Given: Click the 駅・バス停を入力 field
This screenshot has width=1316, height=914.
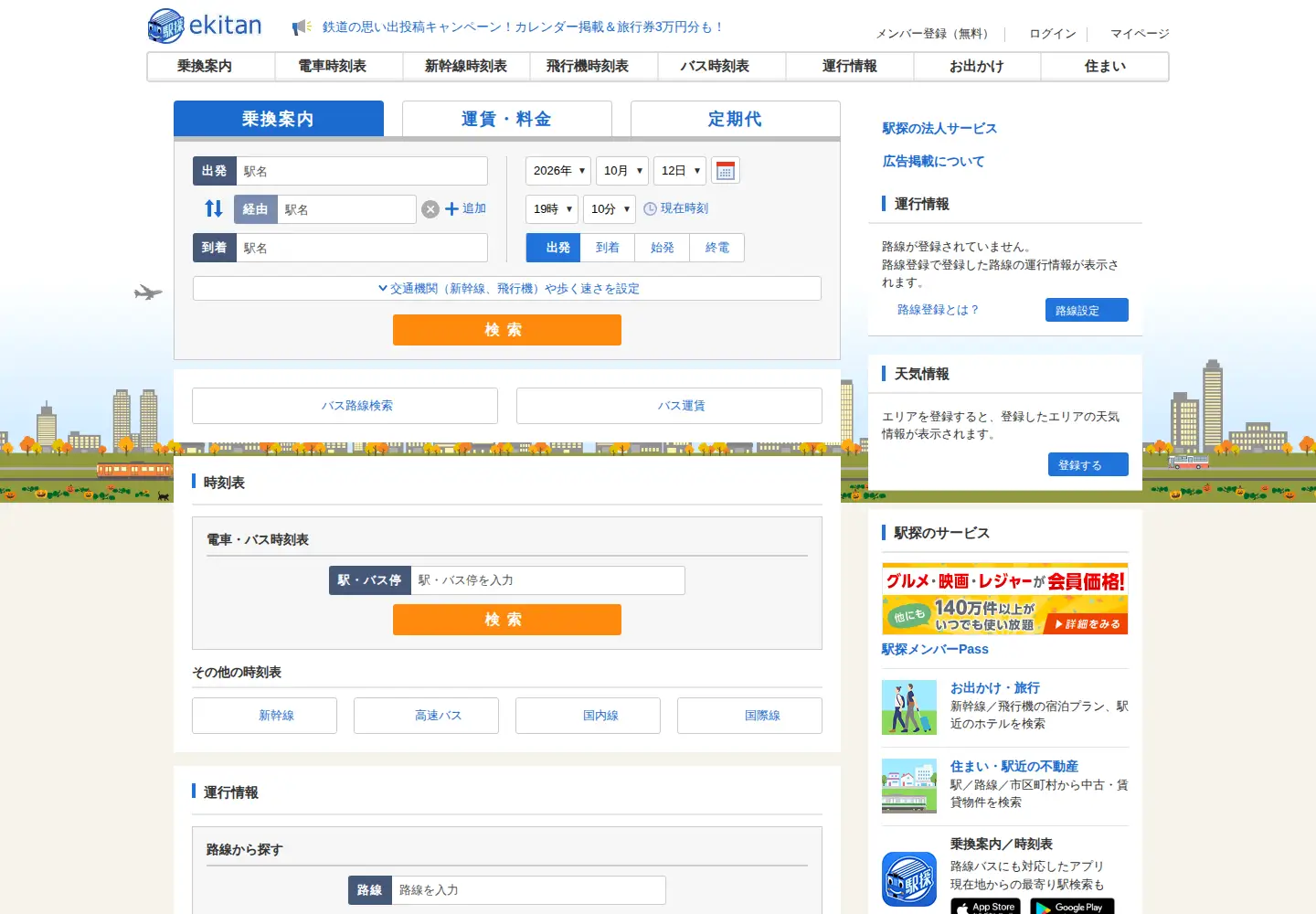Looking at the screenshot, I should click(x=547, y=580).
